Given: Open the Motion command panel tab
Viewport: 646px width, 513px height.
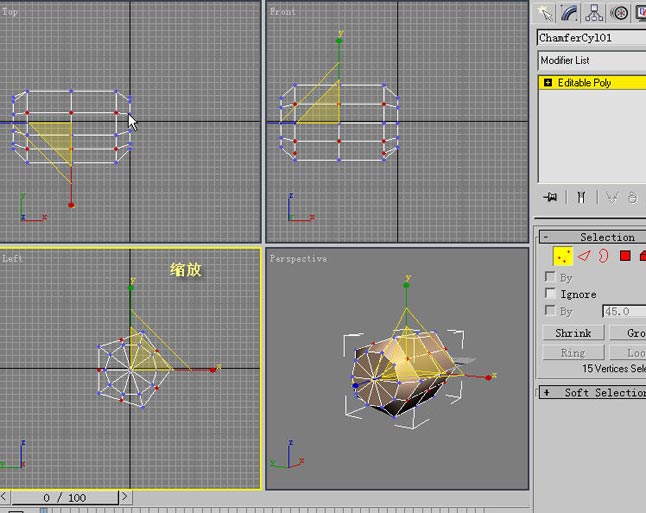Looking at the screenshot, I should click(x=620, y=14).
